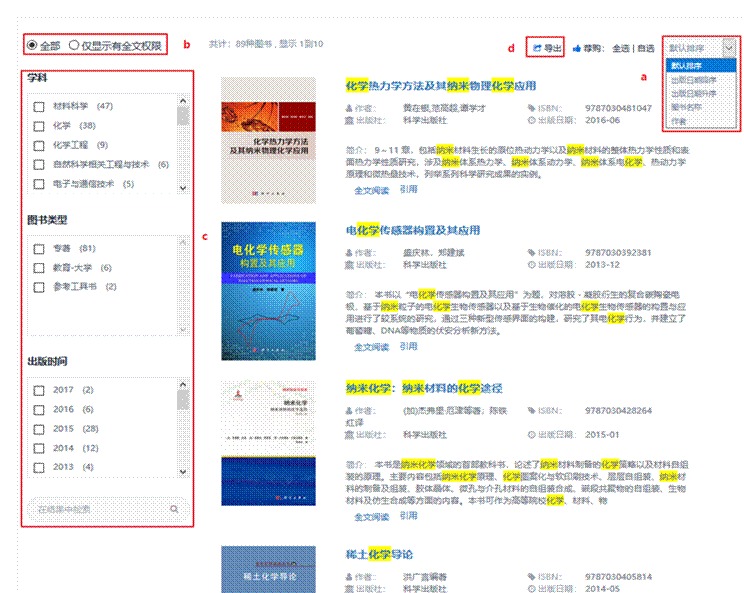The width and height of the screenshot is (744, 593).
Task: Tick 电子与通信技术 (5) checkbox
Action: [x=39, y=184]
